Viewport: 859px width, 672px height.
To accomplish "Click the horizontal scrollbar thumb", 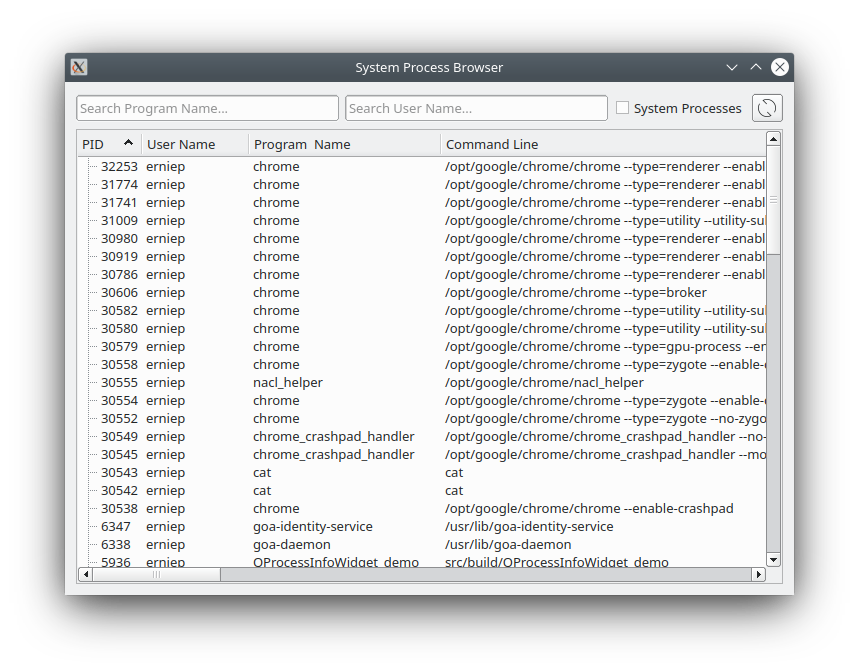I will pos(157,574).
